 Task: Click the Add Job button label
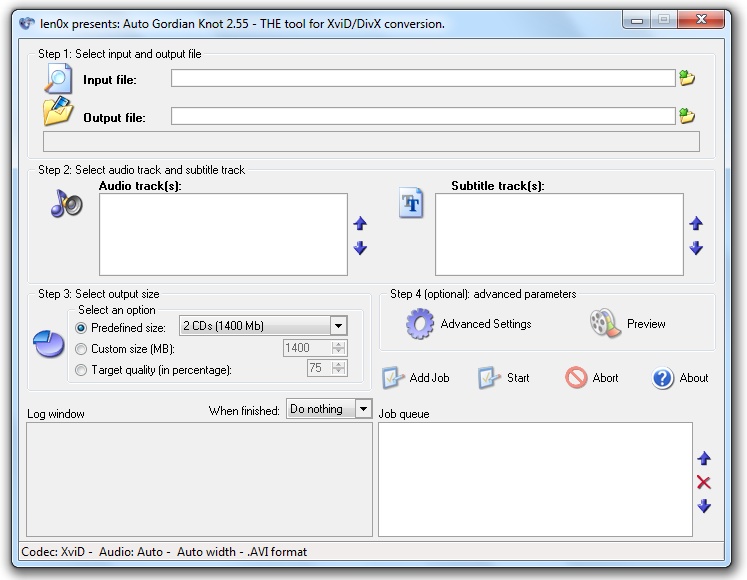point(429,378)
